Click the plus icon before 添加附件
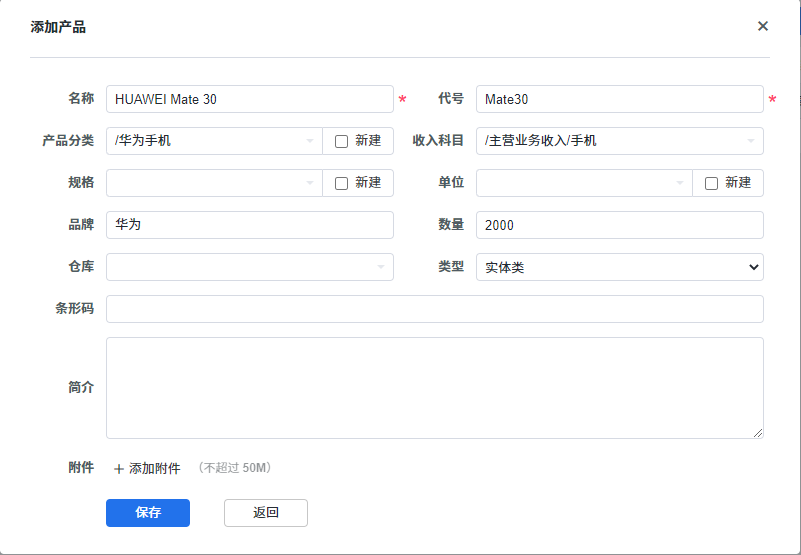Screen dimensions: 801x555 point(119,469)
